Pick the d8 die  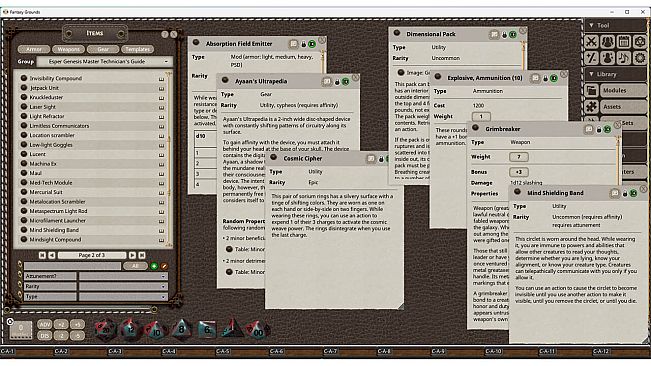[181, 330]
